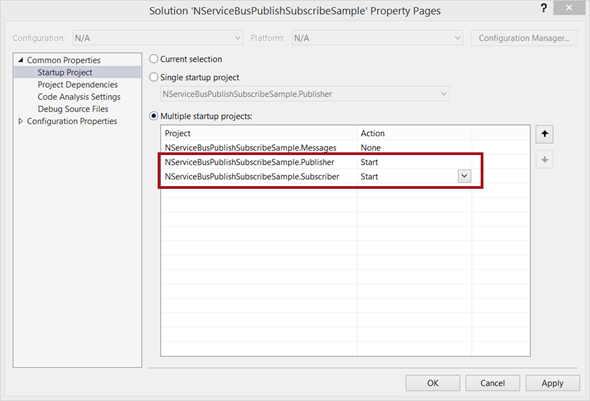Click the None action of Messages project

click(x=371, y=148)
